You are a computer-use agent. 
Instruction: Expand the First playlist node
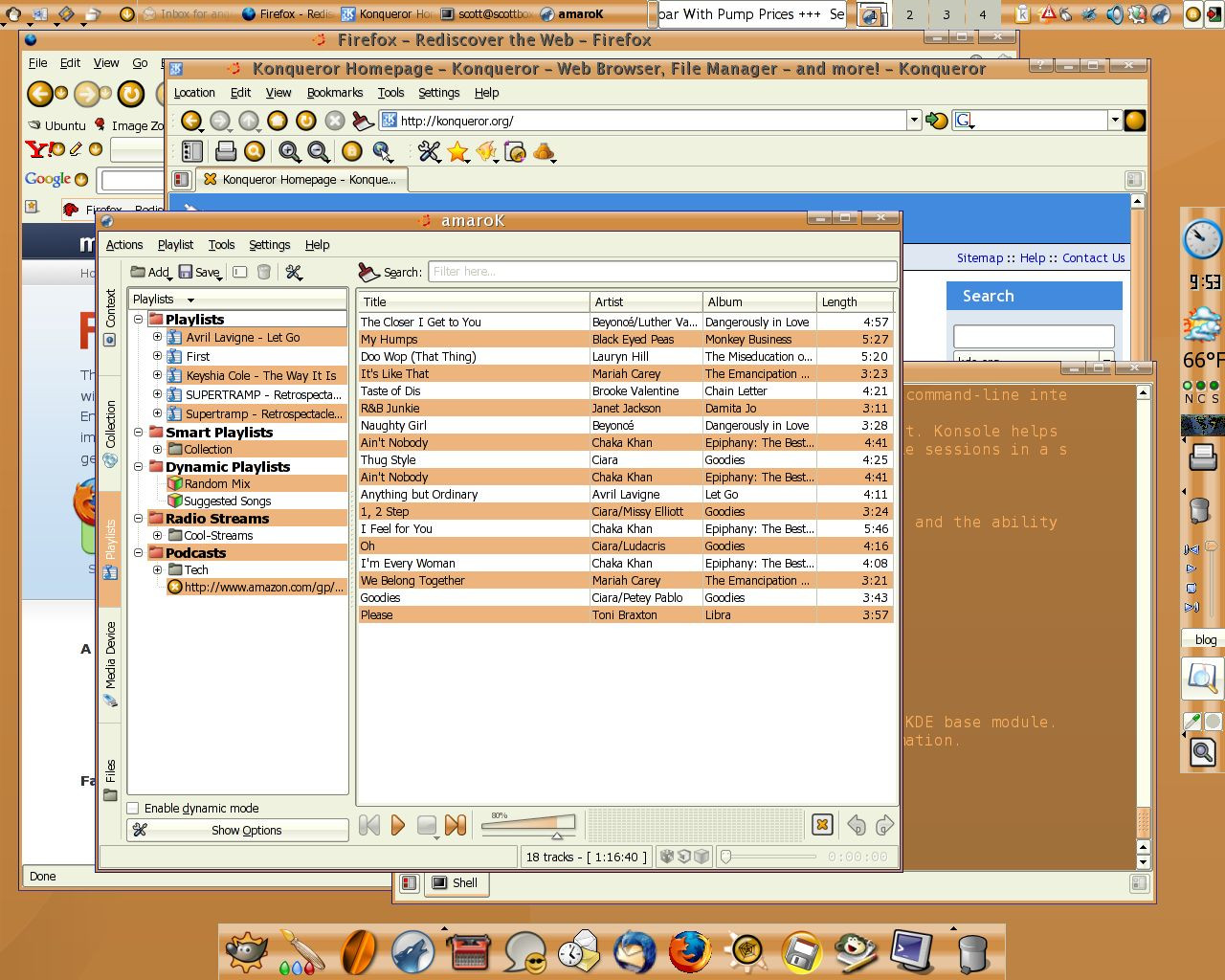pos(157,355)
